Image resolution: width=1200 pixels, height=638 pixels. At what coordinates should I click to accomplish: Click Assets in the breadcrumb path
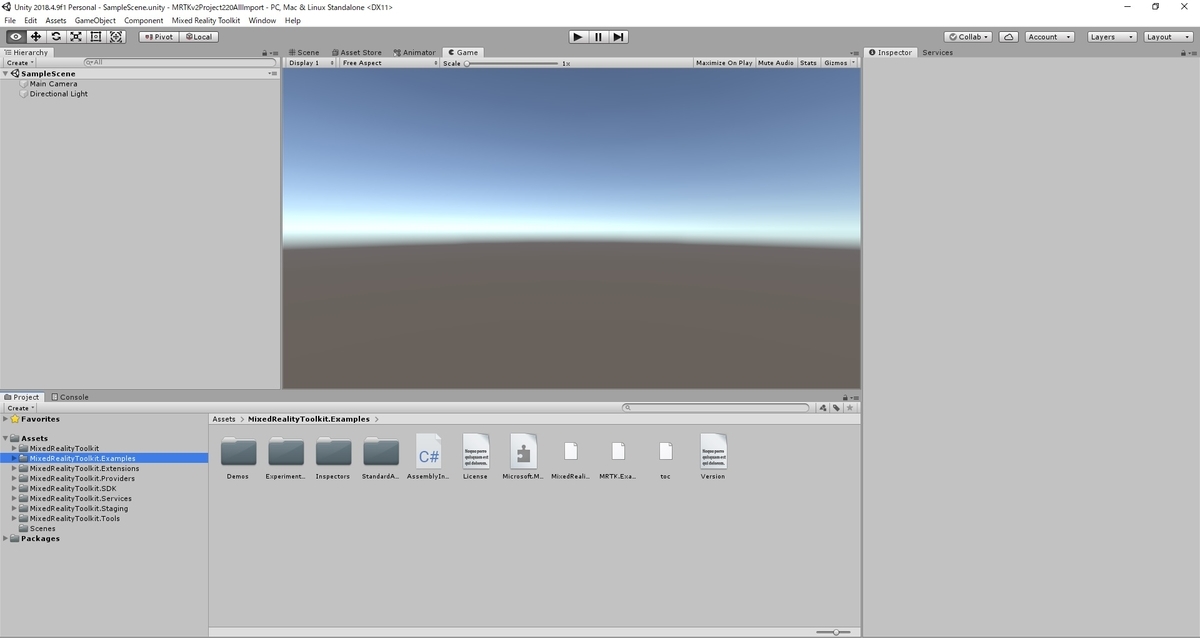[x=224, y=419]
